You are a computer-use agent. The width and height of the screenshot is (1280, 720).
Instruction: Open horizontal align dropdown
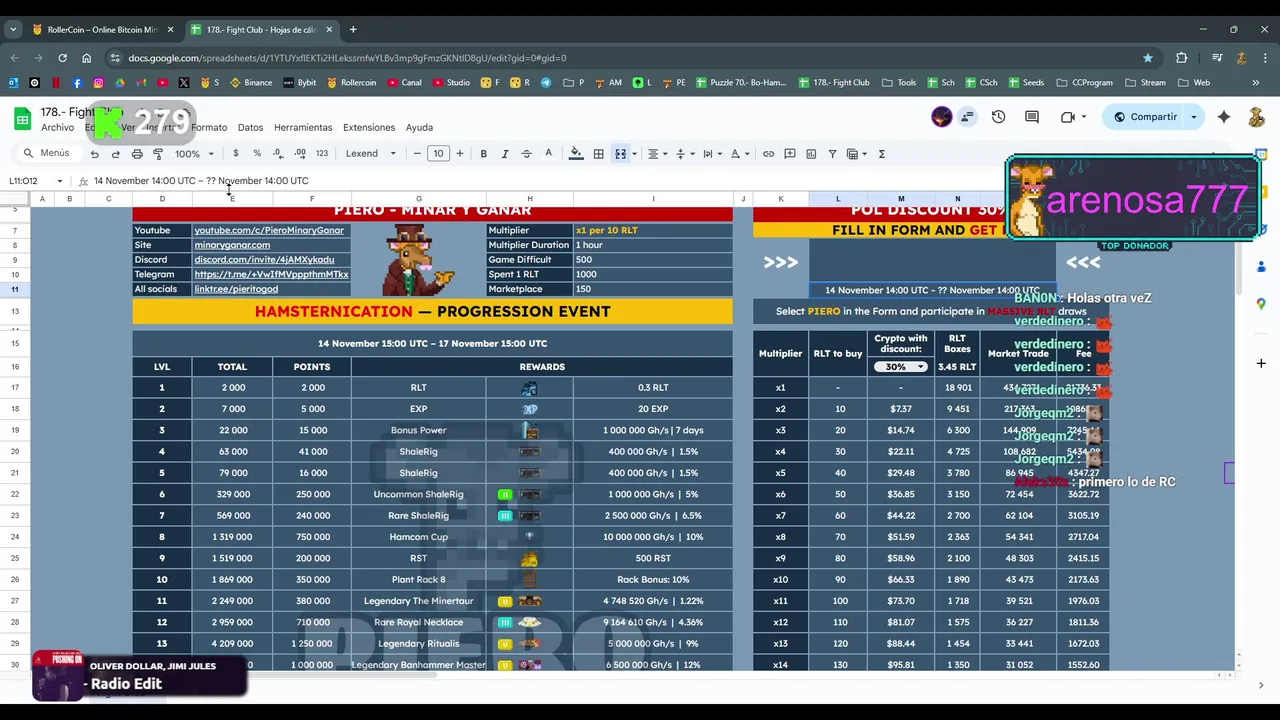pyautogui.click(x=656, y=154)
